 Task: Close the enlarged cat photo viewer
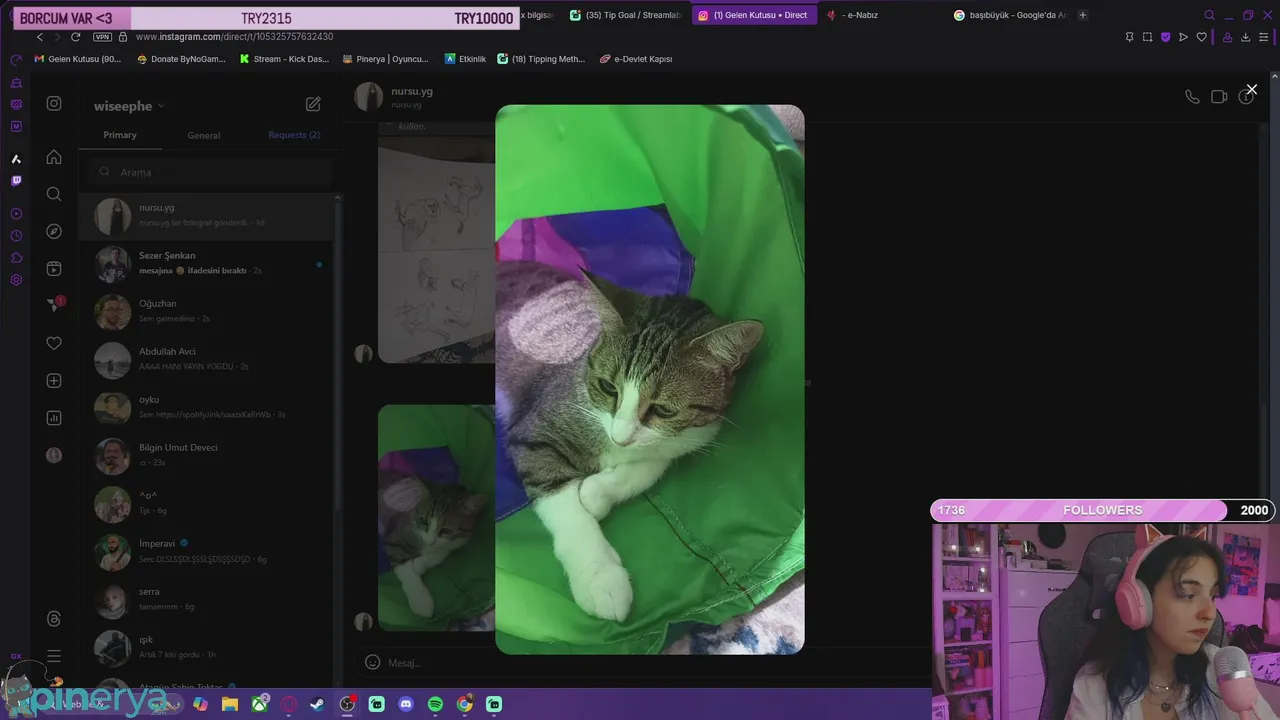point(1251,90)
